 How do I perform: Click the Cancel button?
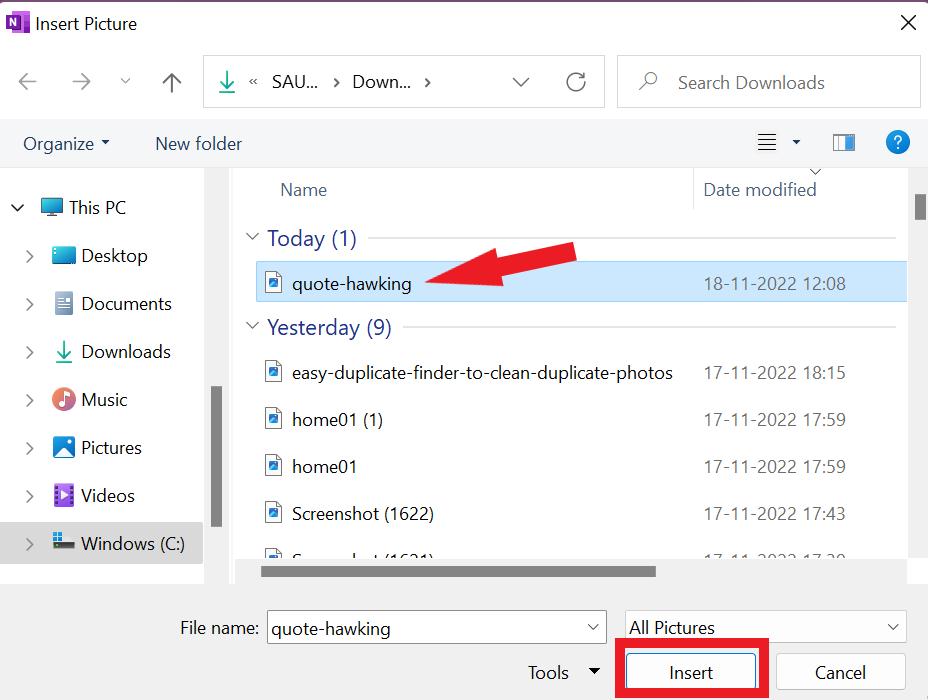click(840, 672)
